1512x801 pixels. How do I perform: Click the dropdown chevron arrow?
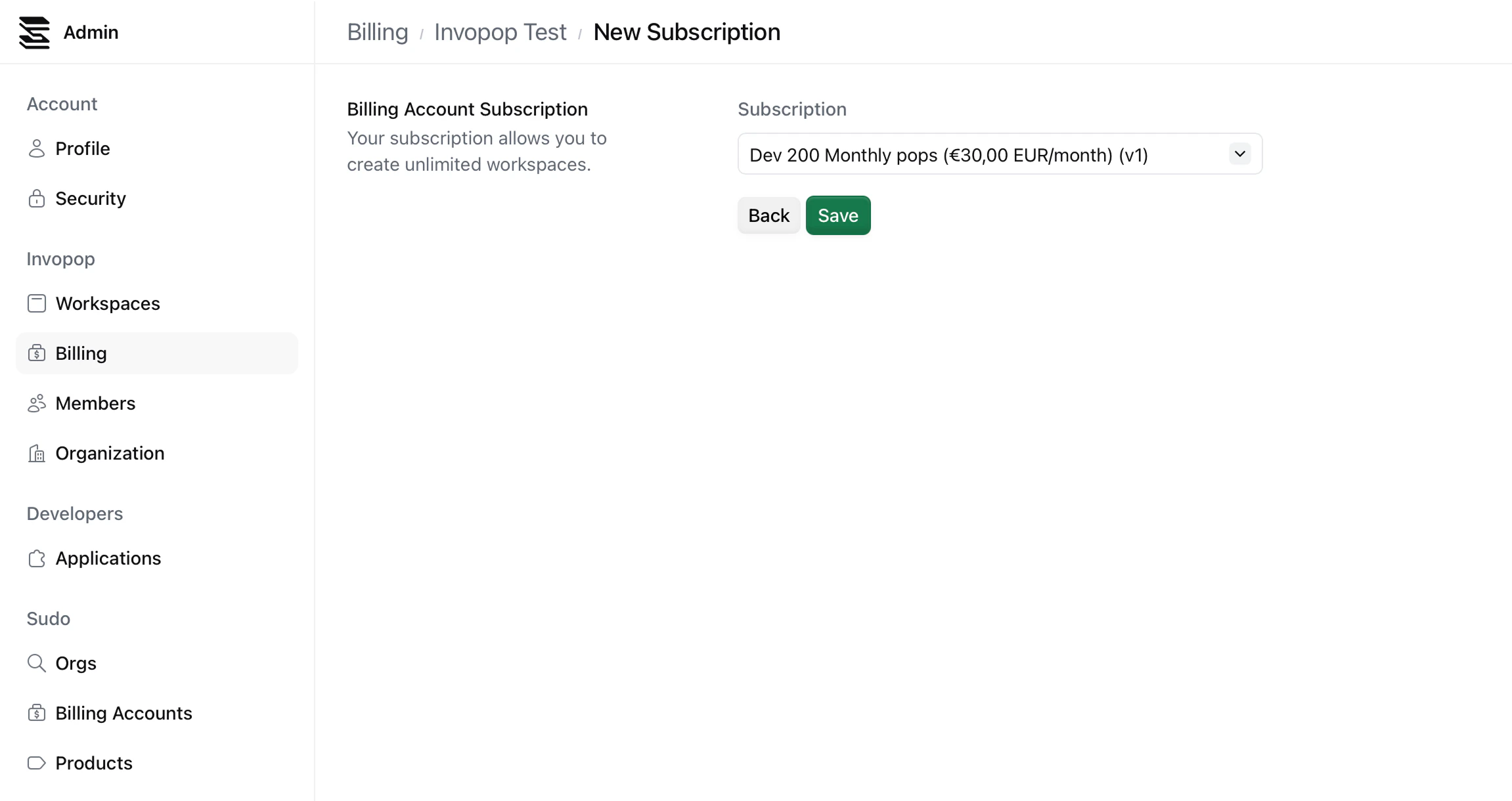tap(1239, 154)
